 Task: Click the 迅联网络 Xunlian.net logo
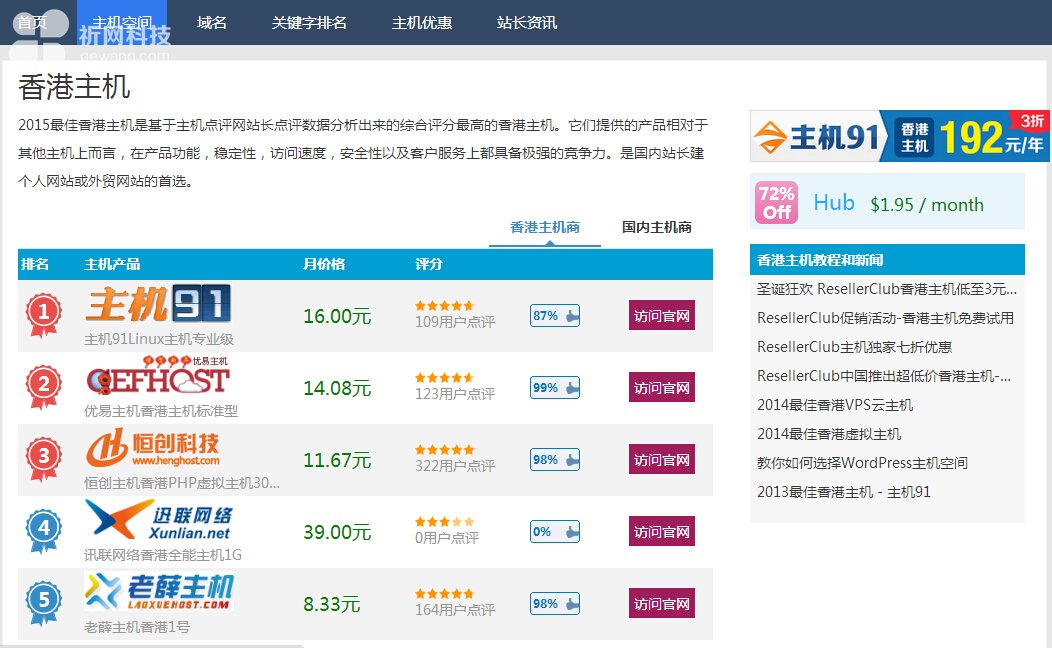coord(158,521)
